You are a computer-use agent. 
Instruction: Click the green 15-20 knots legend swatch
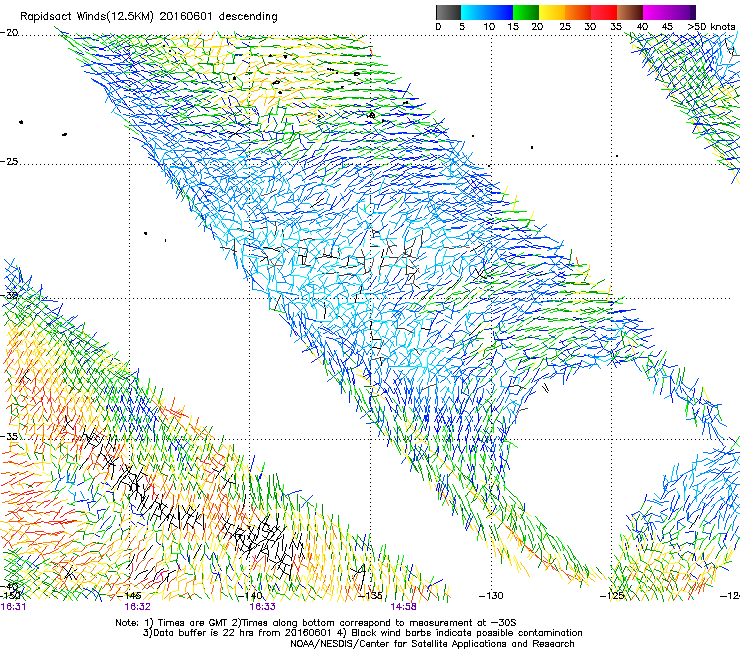[x=526, y=12]
